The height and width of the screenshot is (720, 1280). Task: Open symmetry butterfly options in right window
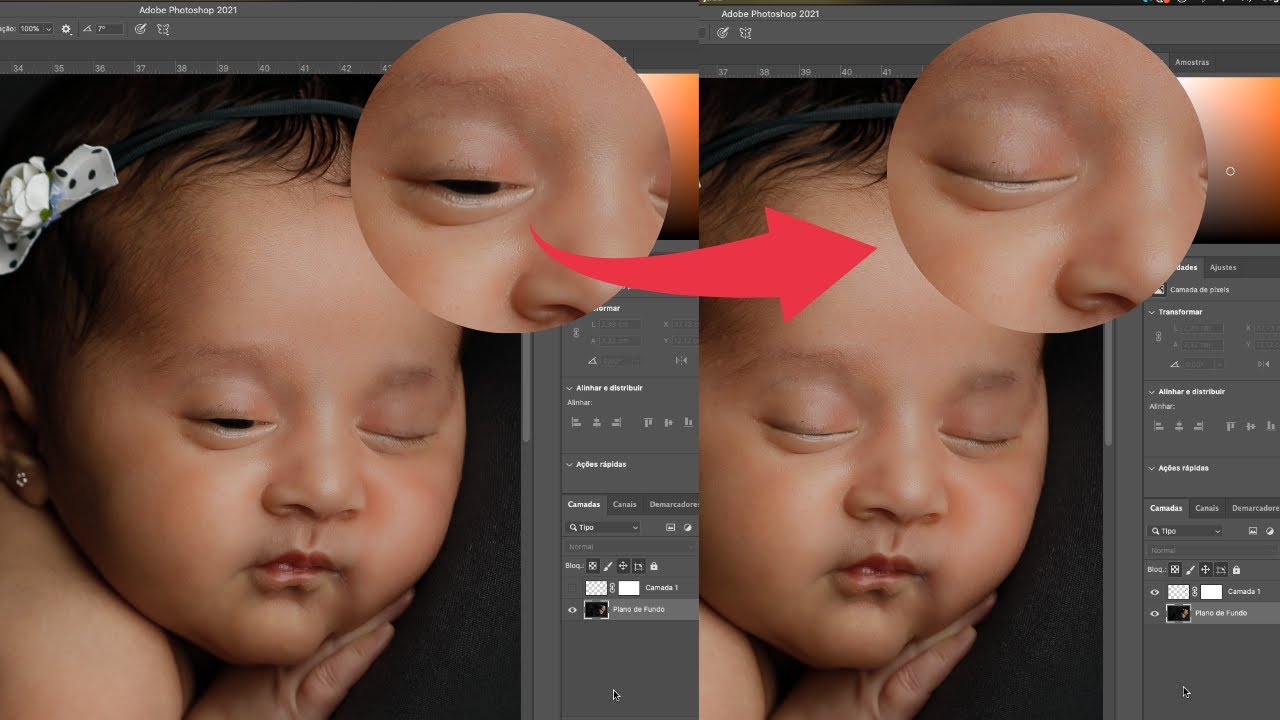coord(745,33)
